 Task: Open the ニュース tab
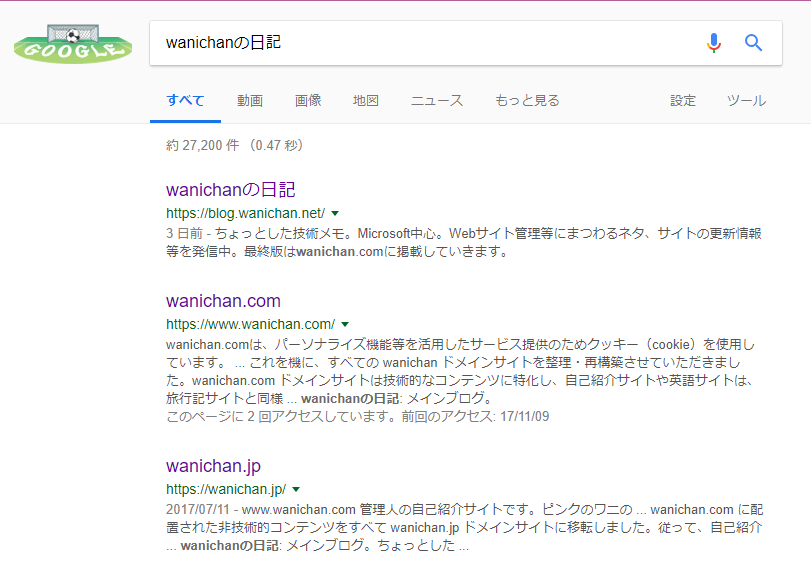click(437, 100)
